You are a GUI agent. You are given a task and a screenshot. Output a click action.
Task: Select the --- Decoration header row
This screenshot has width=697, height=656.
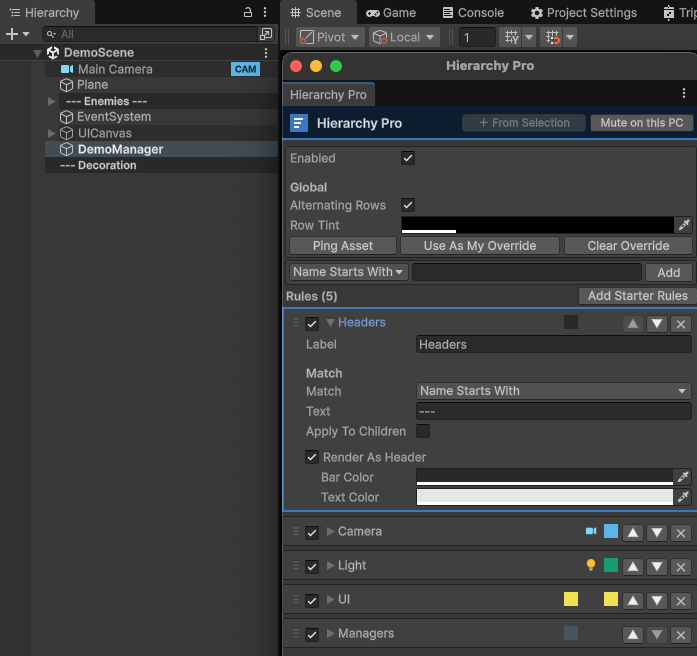click(161, 165)
